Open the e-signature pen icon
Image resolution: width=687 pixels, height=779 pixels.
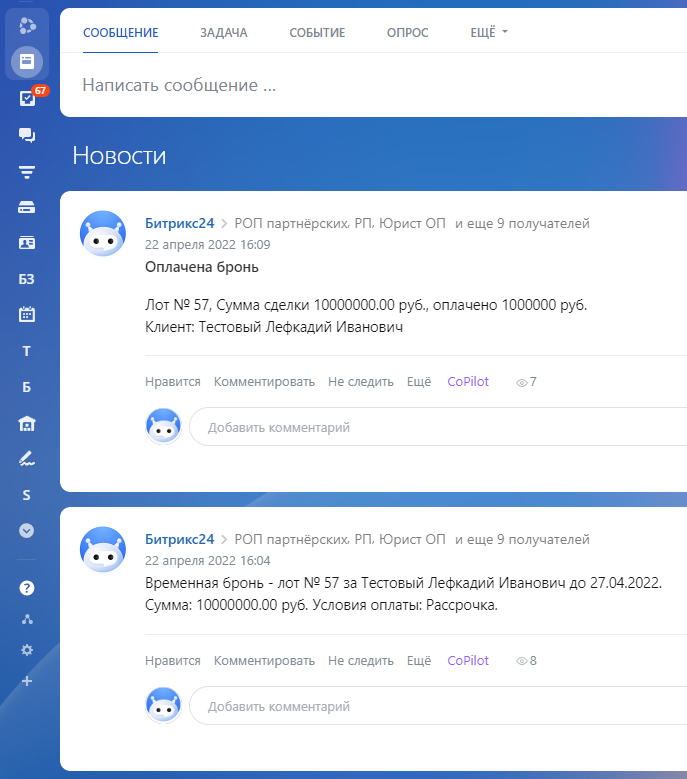(27, 459)
